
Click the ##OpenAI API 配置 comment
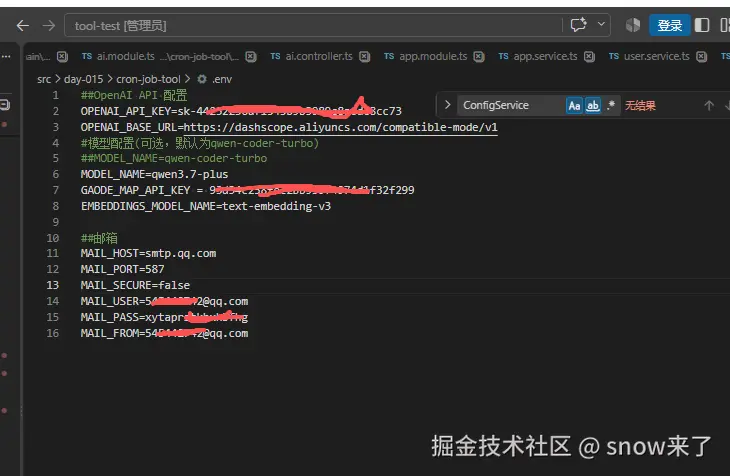(134, 95)
